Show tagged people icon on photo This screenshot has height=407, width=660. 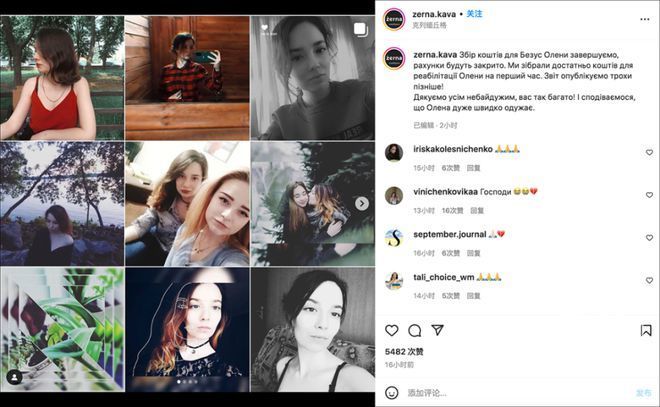(14, 377)
